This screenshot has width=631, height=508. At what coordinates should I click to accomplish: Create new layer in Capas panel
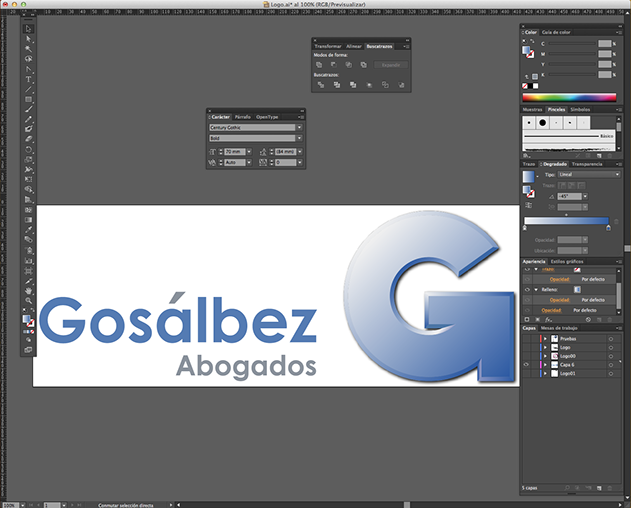599,488
